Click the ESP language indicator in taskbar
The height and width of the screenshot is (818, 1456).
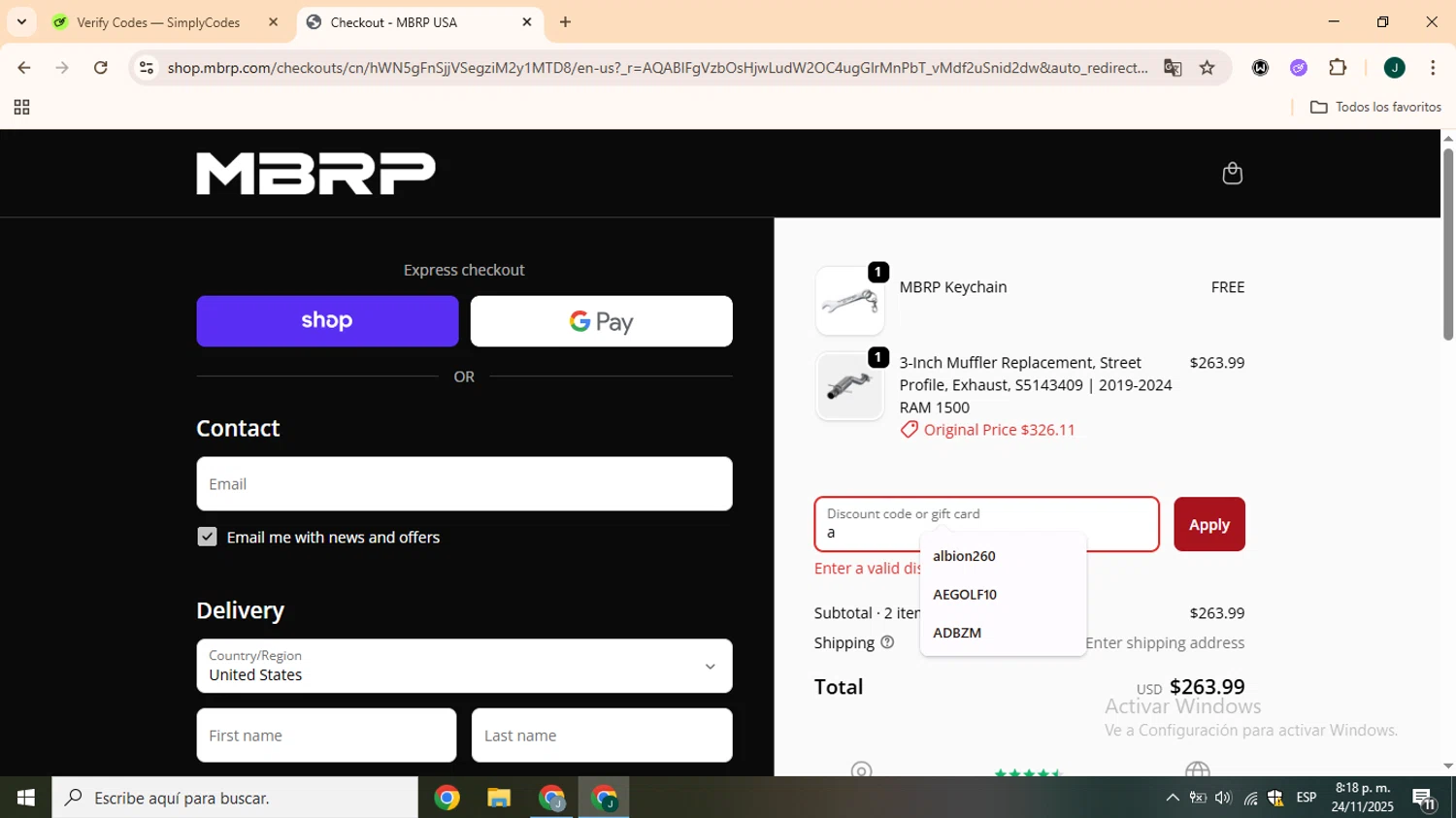pyautogui.click(x=1307, y=798)
